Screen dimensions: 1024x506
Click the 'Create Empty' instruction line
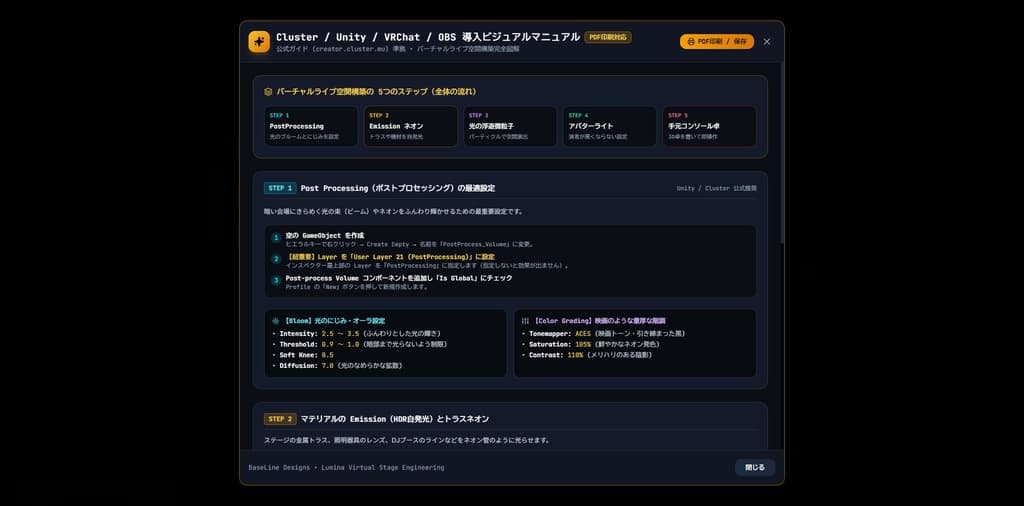click(410, 244)
